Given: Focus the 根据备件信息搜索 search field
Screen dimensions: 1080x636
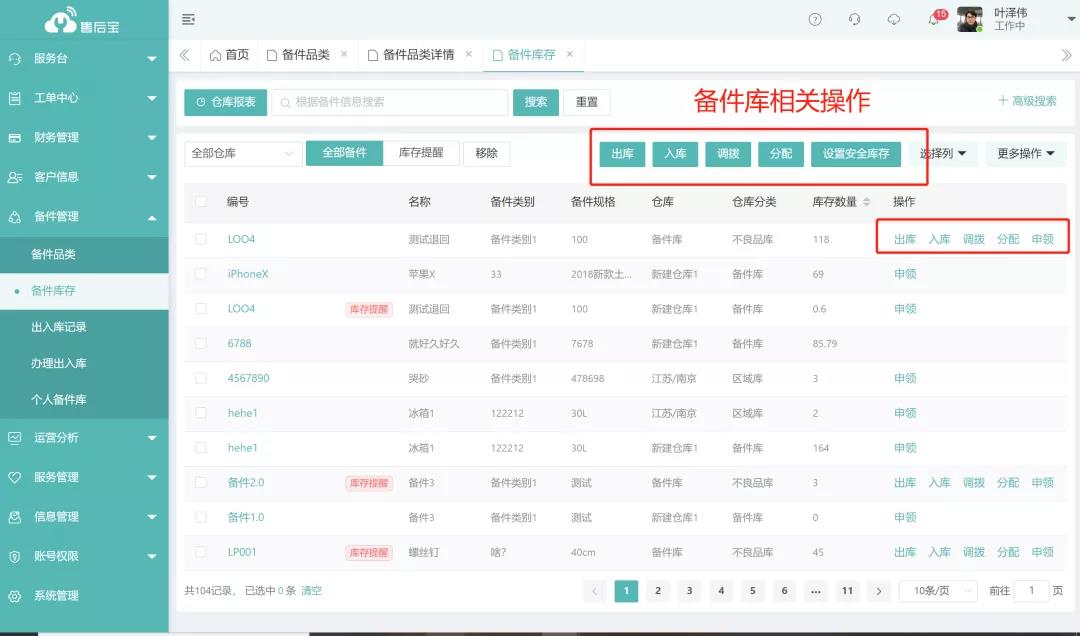Looking at the screenshot, I should click(390, 102).
